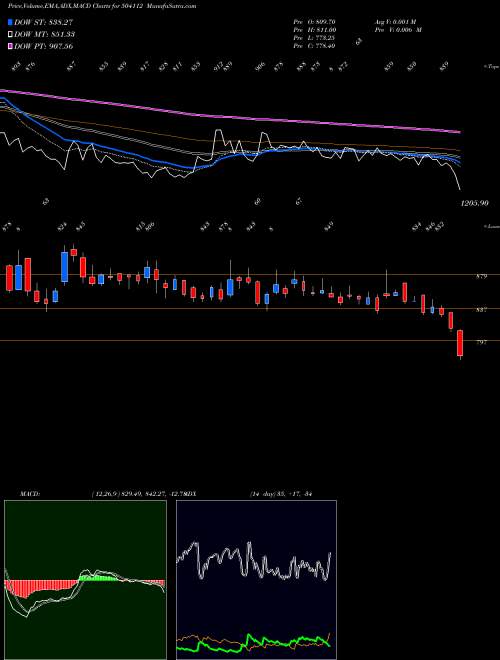Click the last large red candlestick
This screenshot has height=660, width=500.
tap(460, 343)
